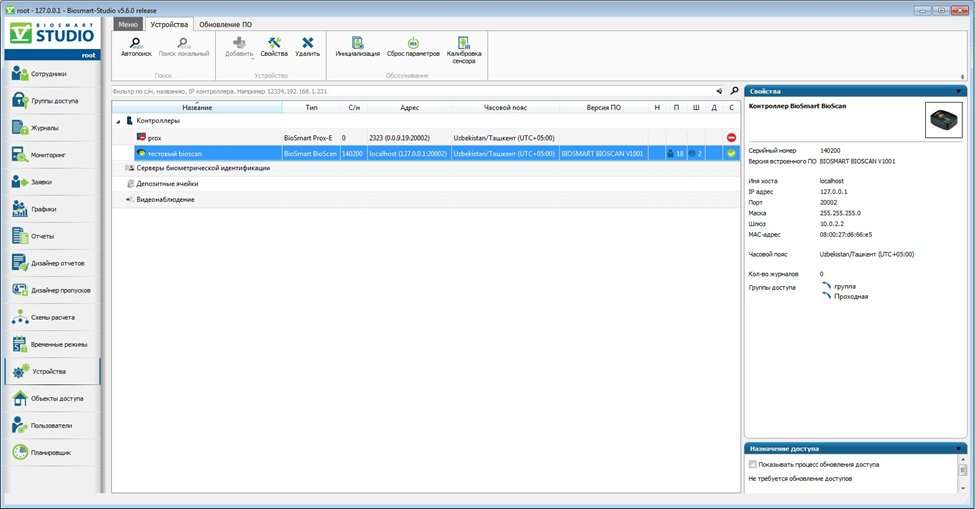Open the Меню tab
975x509 pixels.
click(128, 24)
